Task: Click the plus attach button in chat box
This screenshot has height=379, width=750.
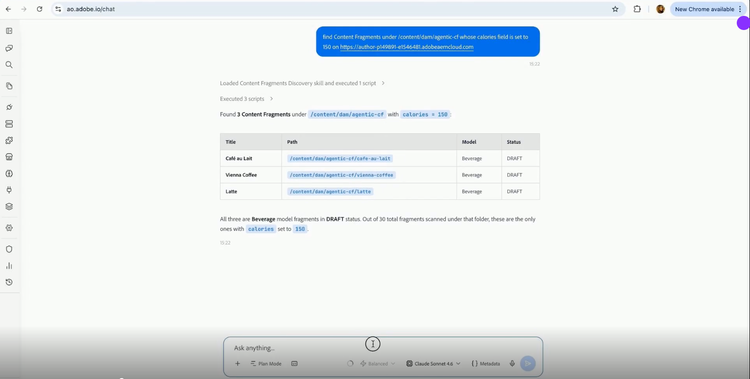Action: coord(237,364)
